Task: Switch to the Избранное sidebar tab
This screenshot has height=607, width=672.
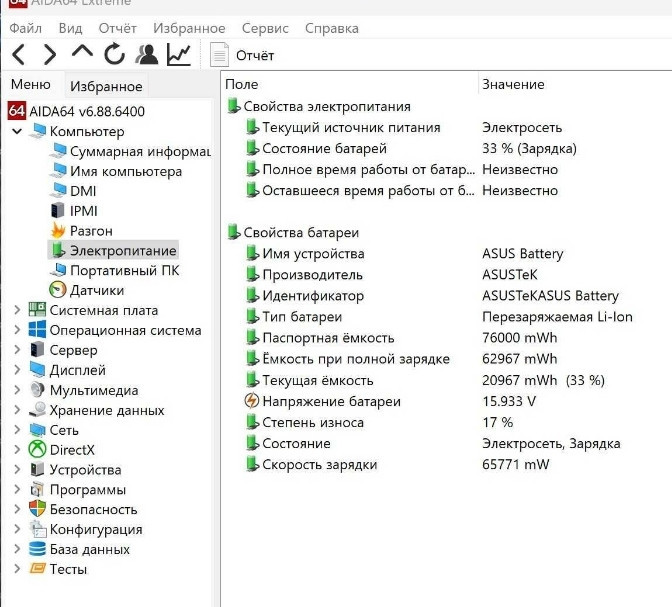Action: [x=106, y=86]
